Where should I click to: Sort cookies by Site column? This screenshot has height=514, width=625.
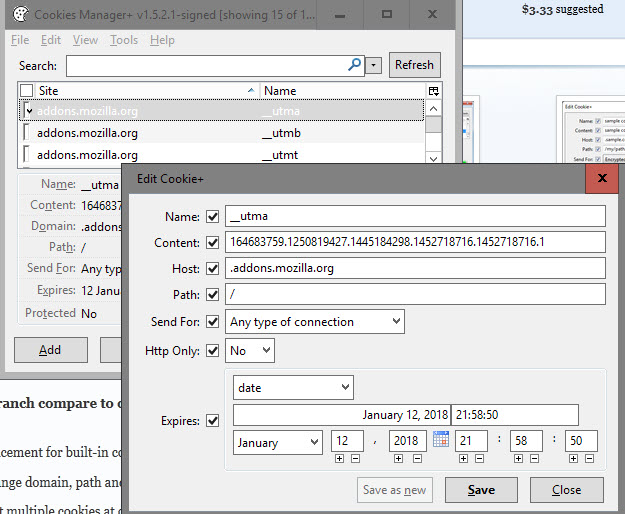tap(147, 91)
